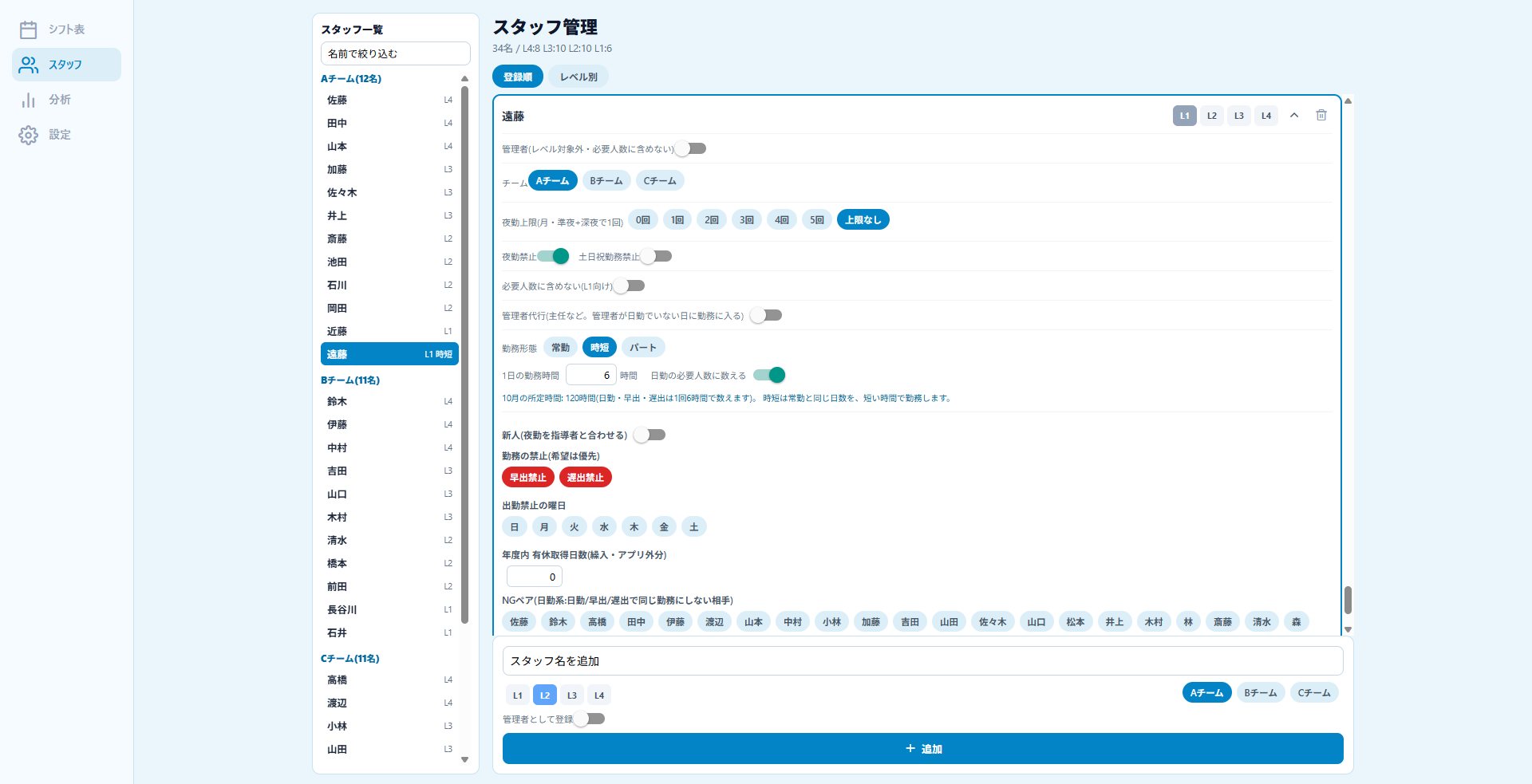Open the 分析 bar chart icon
The height and width of the screenshot is (784, 1532).
coord(29,100)
